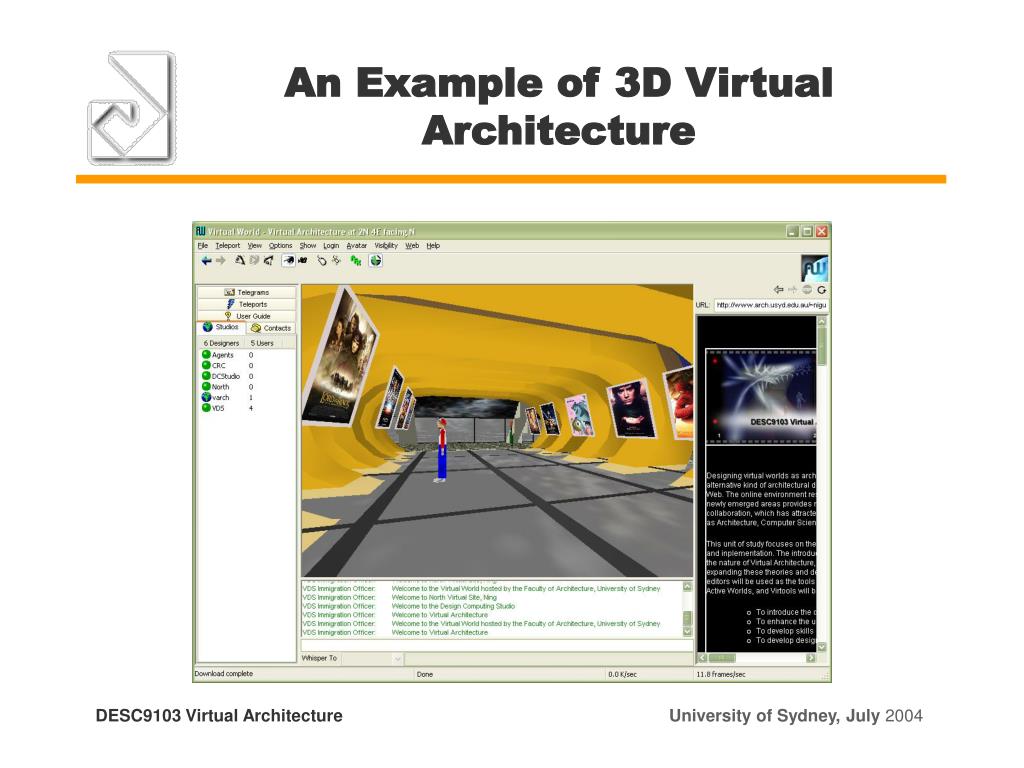The height and width of the screenshot is (768, 1024).
Task: Open the File menu
Action: click(202, 246)
